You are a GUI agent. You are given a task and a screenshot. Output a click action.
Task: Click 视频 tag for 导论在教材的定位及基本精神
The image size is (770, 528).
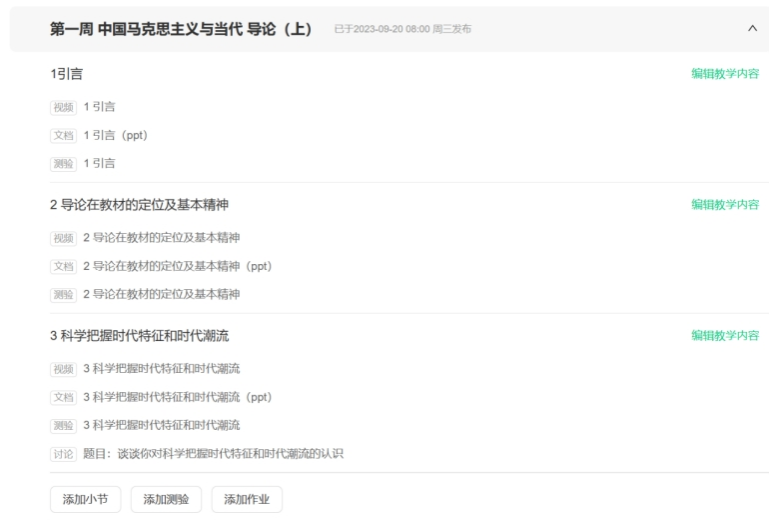[63, 238]
